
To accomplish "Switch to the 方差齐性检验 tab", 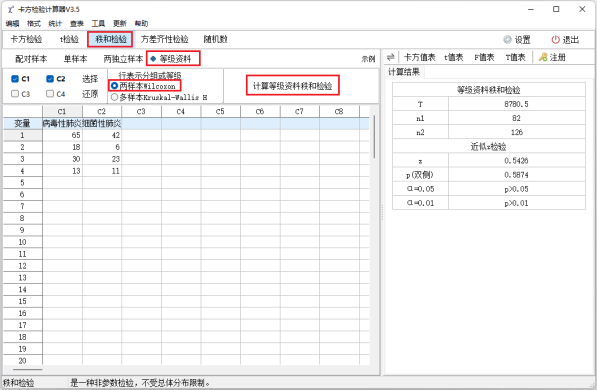I will [164, 39].
